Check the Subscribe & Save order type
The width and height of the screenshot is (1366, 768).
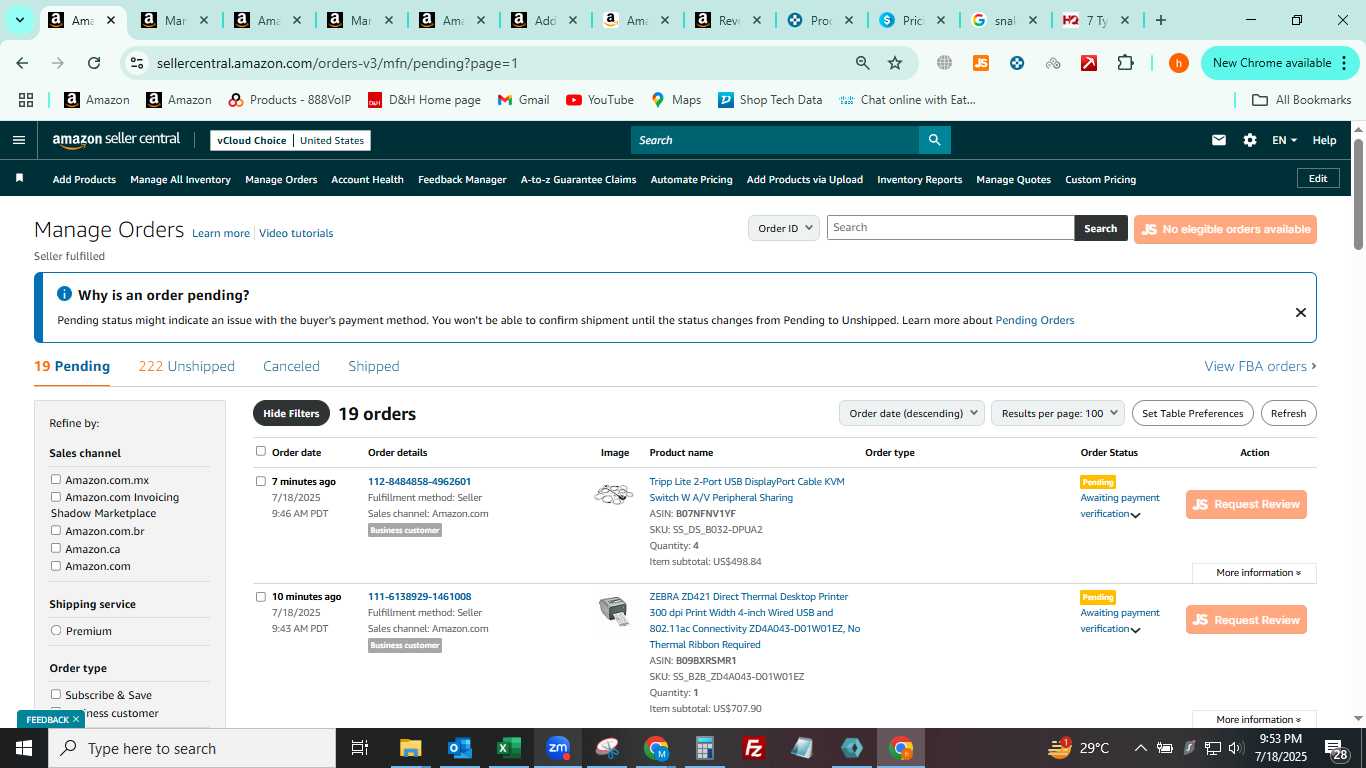[x=56, y=694]
